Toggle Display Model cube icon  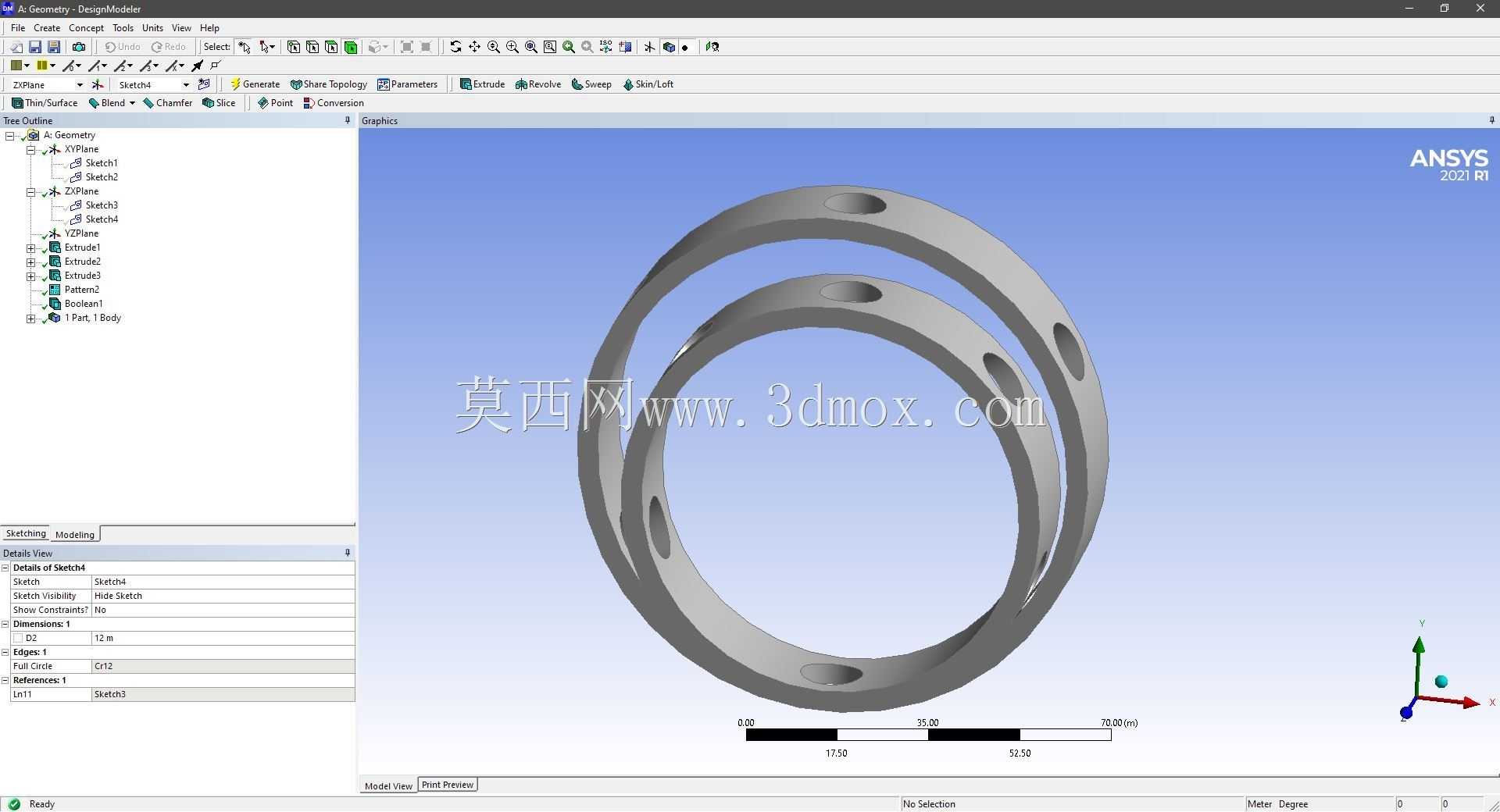[x=669, y=47]
